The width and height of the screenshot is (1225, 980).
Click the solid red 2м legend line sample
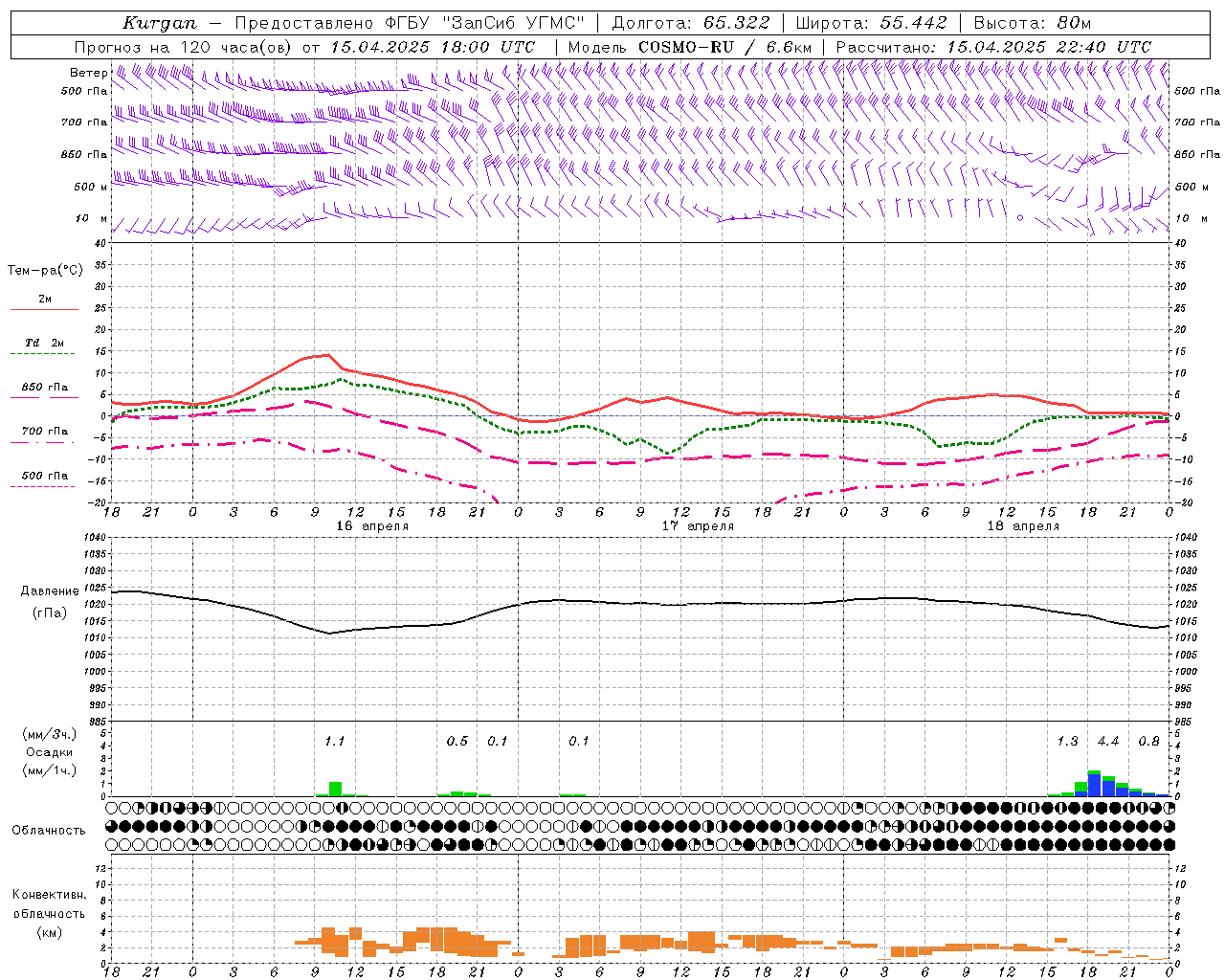(x=44, y=310)
